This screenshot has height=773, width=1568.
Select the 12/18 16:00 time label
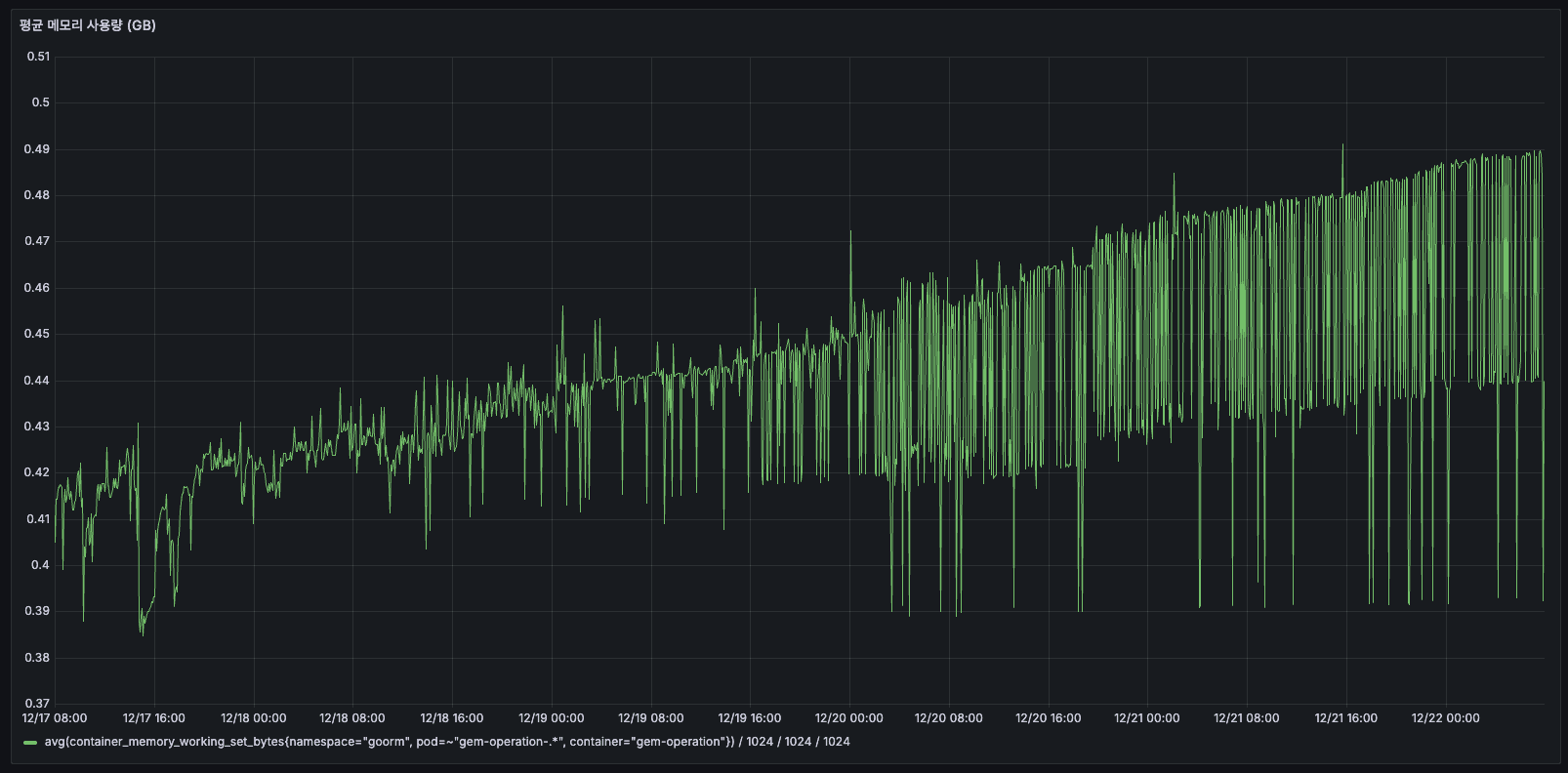coord(452,718)
